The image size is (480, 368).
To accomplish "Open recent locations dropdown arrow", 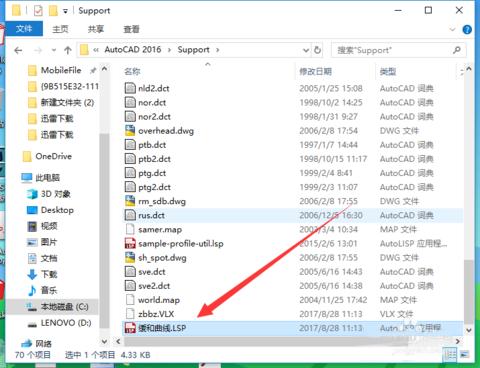I will pyautogui.click(x=54, y=51).
